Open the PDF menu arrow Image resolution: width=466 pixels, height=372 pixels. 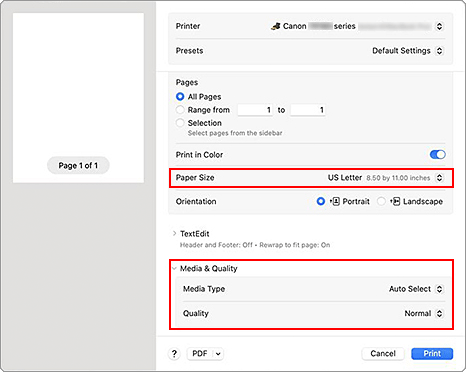pos(218,354)
